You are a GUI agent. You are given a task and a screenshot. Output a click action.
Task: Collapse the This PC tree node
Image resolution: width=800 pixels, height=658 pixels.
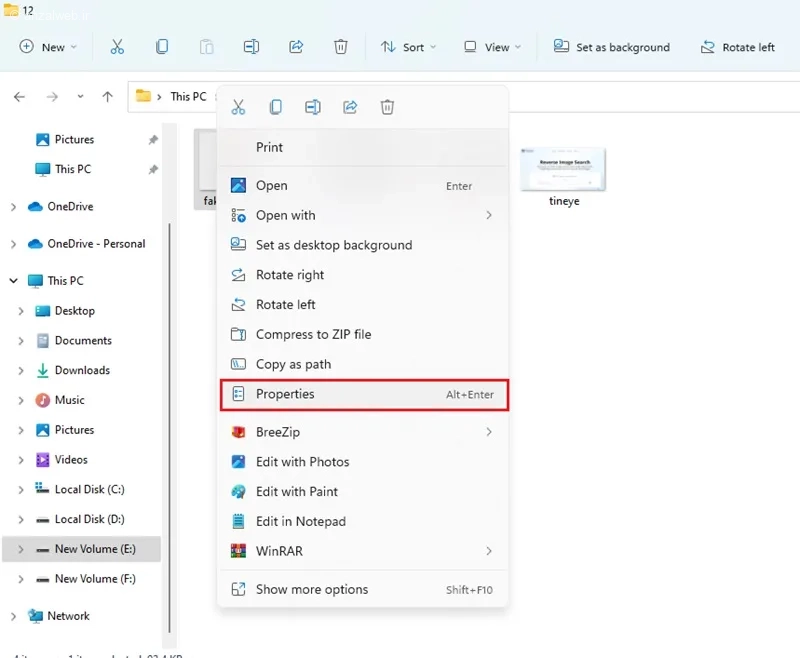14,281
